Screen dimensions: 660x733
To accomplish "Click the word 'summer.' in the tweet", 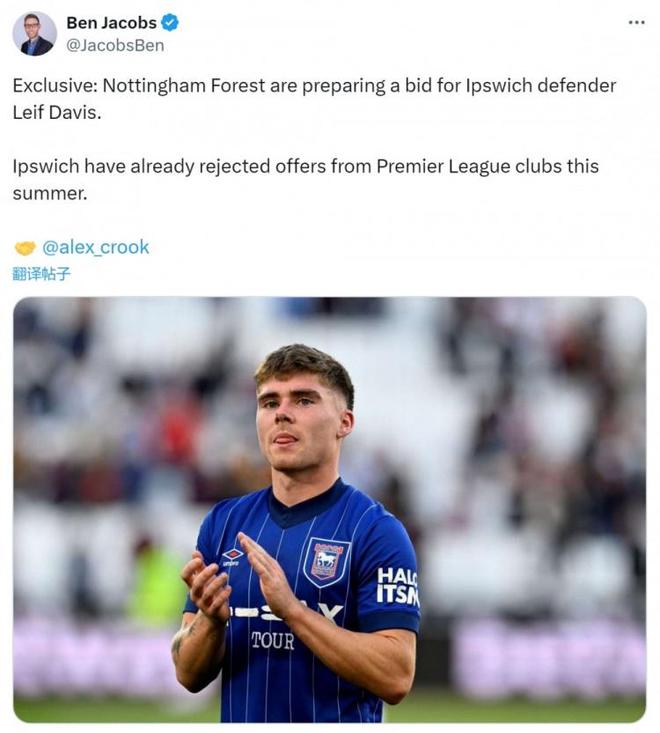I will point(50,194).
